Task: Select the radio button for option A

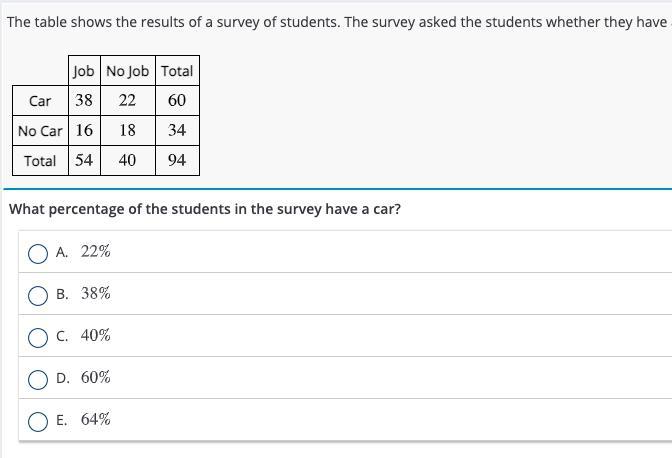Action: 38,253
